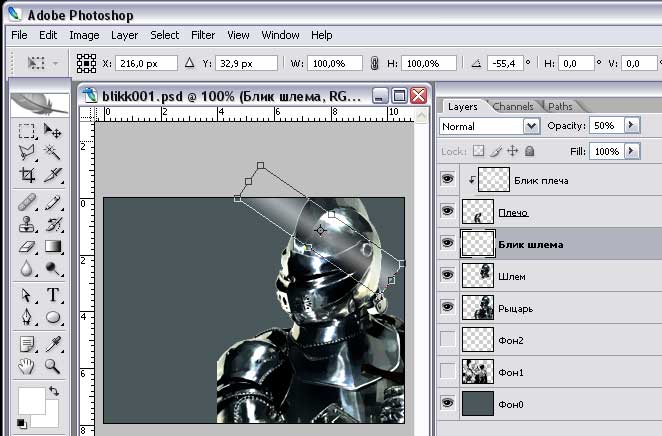Click the background color swatch
Image resolution: width=662 pixels, height=436 pixels.
pos(51,419)
